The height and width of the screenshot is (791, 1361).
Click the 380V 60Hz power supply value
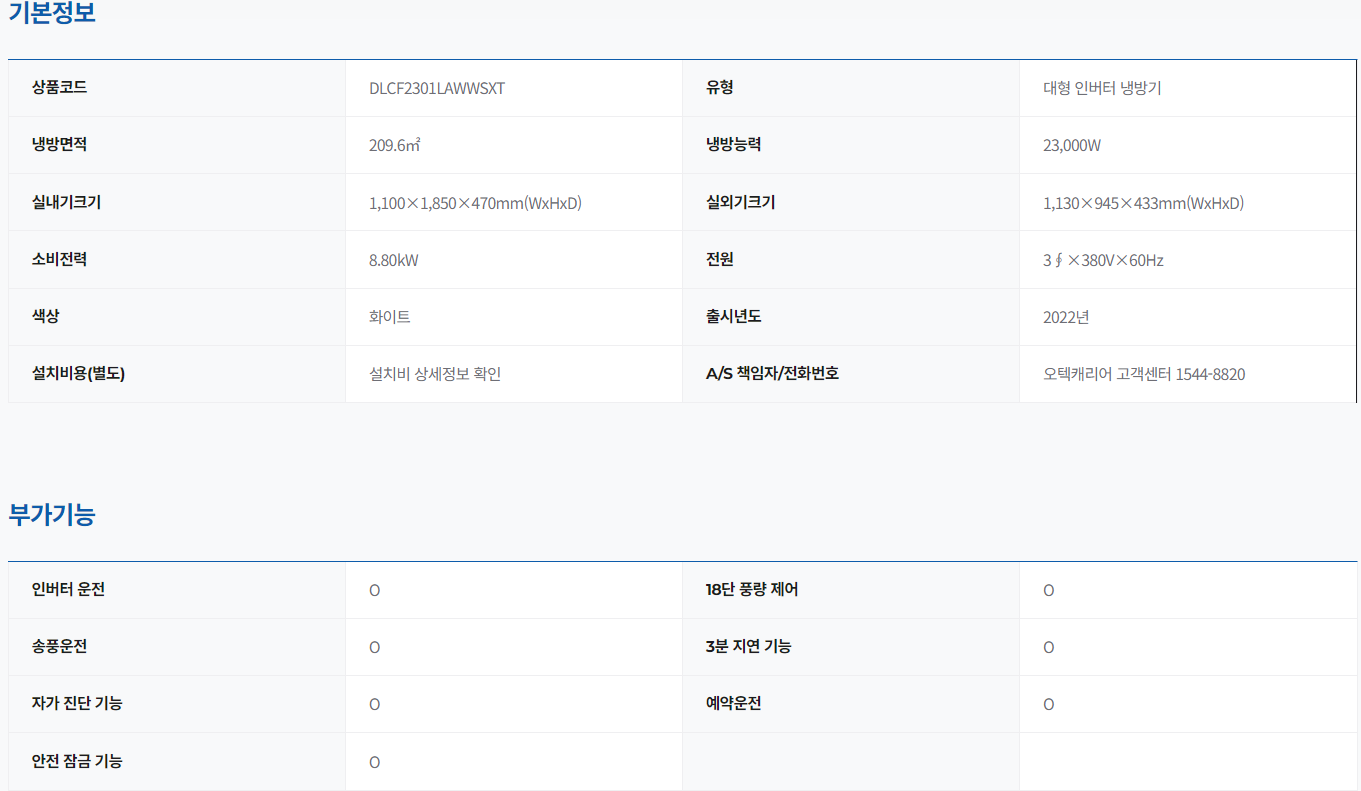click(x=1103, y=260)
